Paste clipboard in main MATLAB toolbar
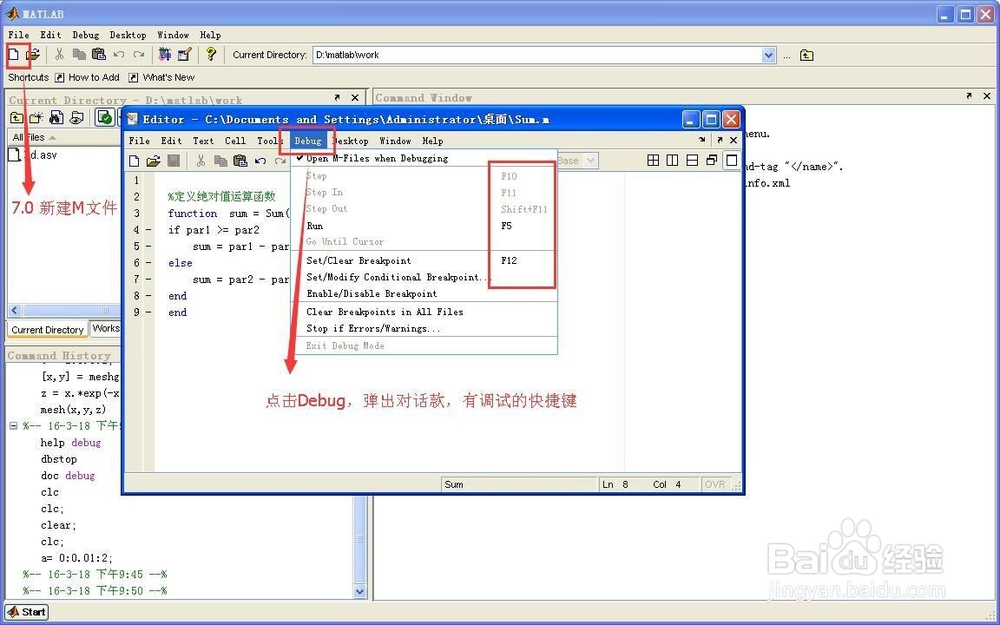 (x=99, y=55)
